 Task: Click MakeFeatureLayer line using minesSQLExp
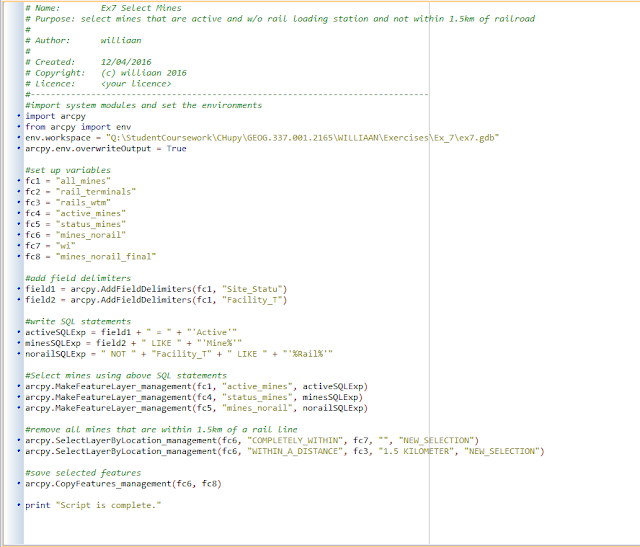pos(194,397)
